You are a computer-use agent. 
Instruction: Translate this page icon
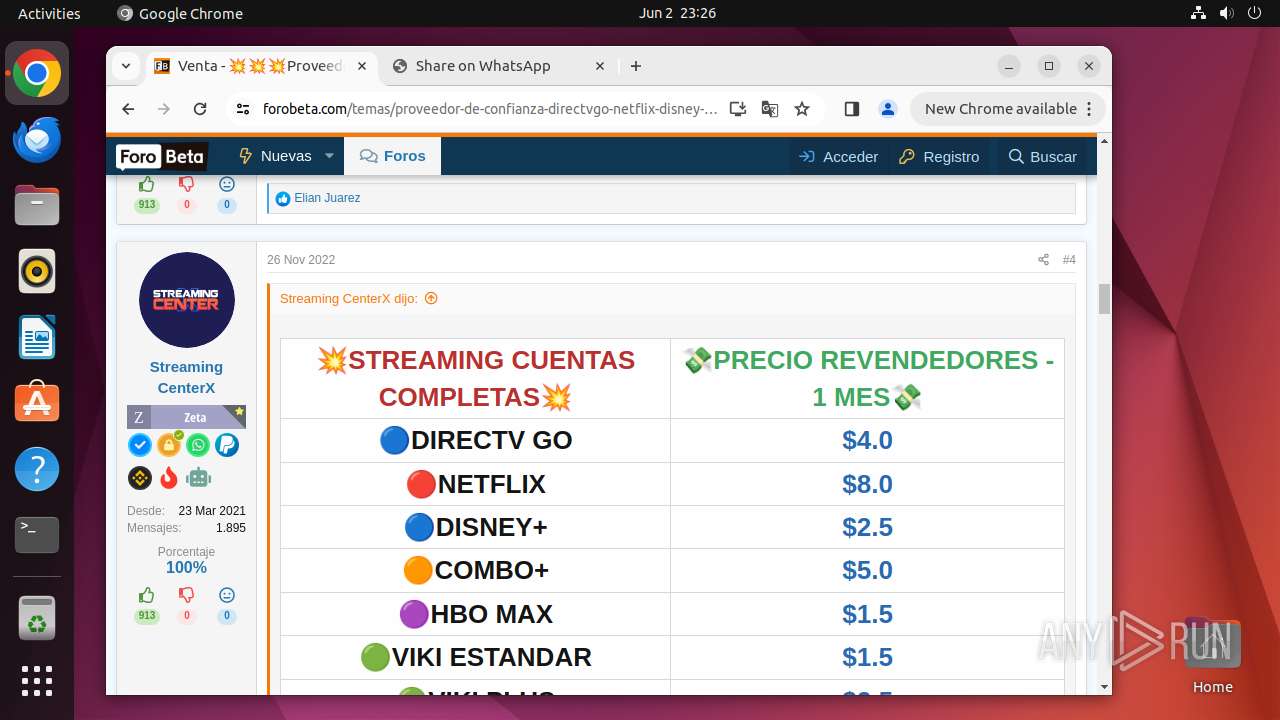(x=770, y=109)
